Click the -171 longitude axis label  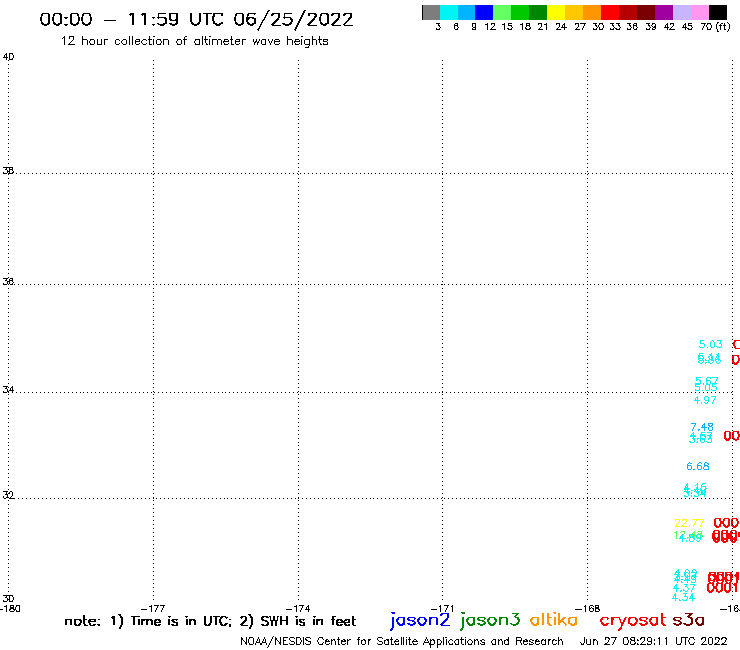pos(442,608)
